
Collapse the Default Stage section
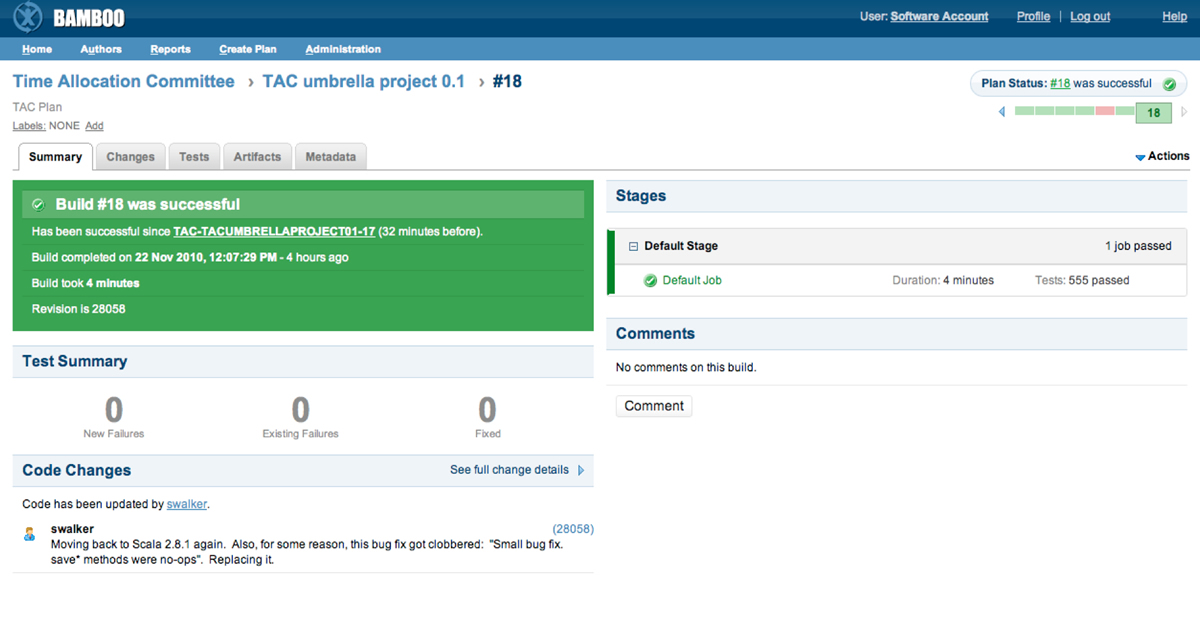pos(634,246)
